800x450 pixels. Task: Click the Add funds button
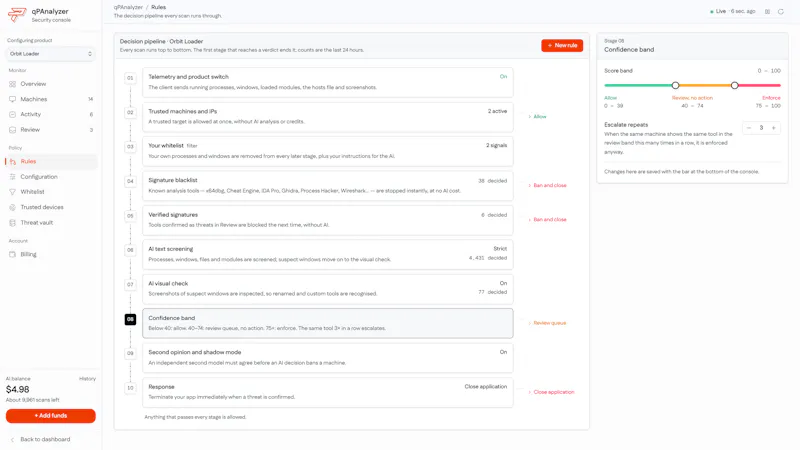tap(51, 416)
